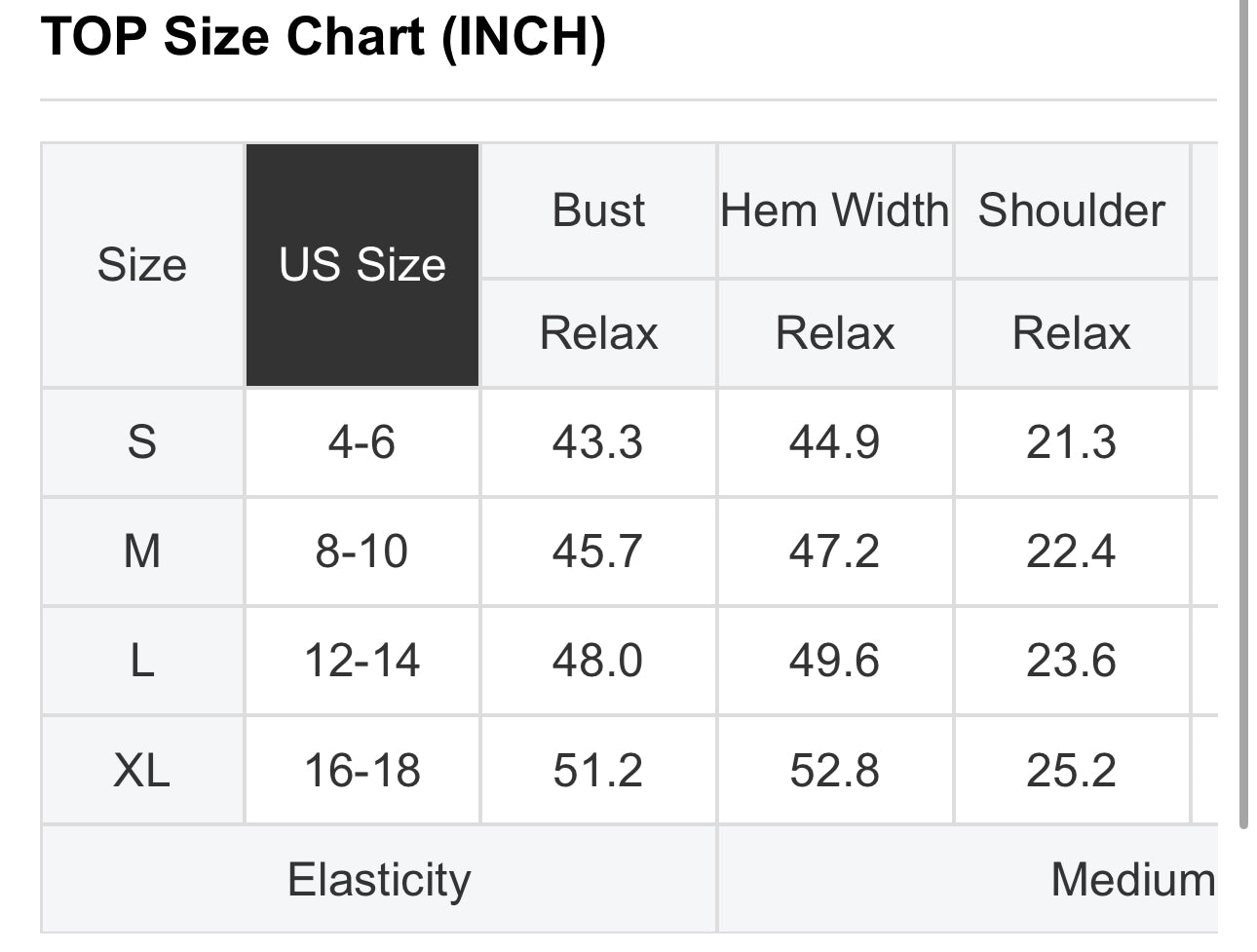Image resolution: width=1257 pixels, height=952 pixels.
Task: Click the Elasticity row label
Action: (379, 880)
